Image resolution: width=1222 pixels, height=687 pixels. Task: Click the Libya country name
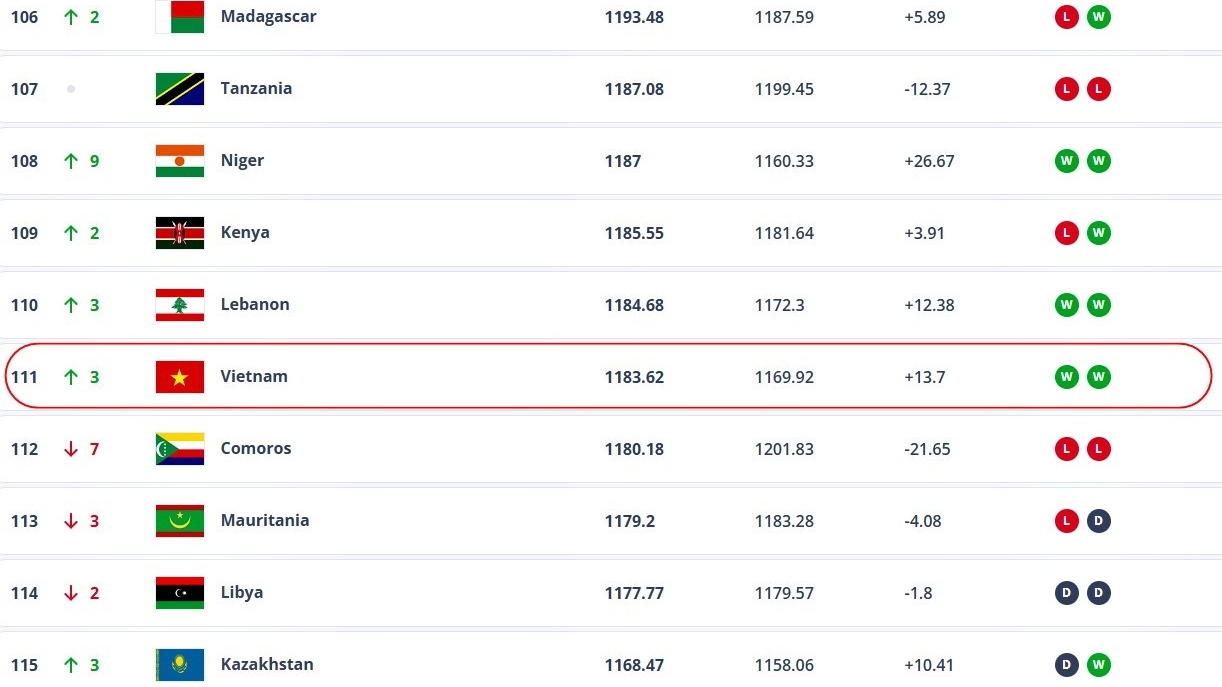tap(242, 593)
